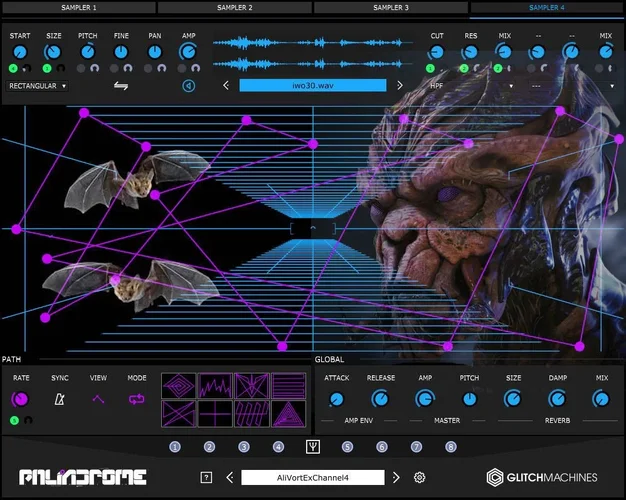Click the iwo30.wav sample name field
This screenshot has height=500, width=626.
(313, 85)
